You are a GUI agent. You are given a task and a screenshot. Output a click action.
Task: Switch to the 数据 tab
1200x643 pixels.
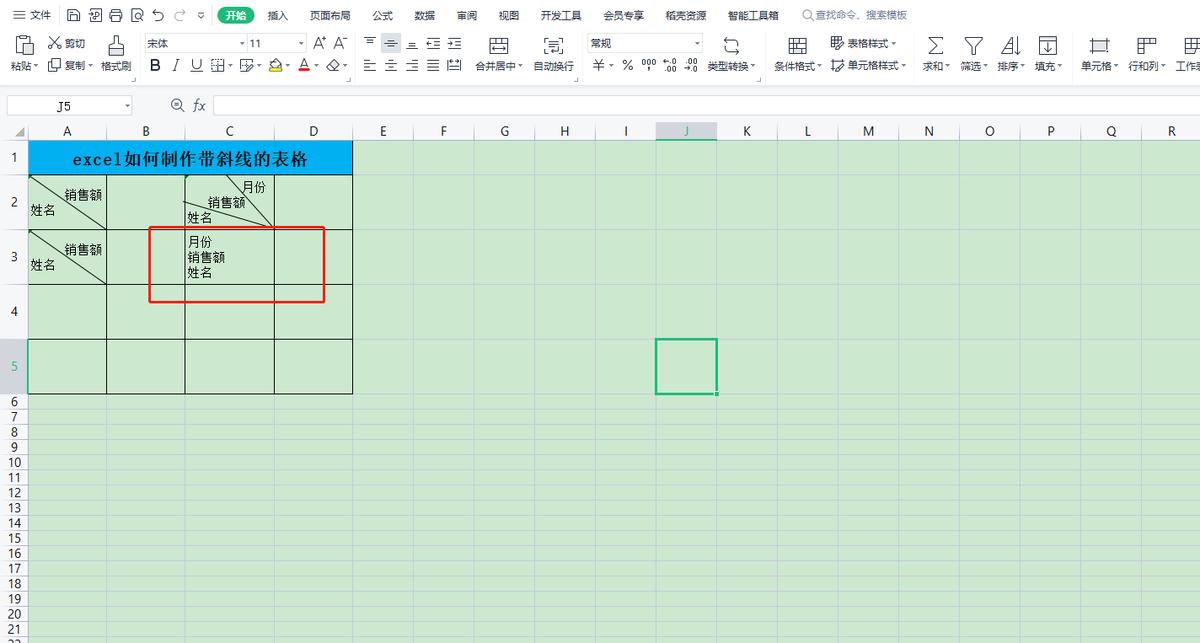(424, 16)
